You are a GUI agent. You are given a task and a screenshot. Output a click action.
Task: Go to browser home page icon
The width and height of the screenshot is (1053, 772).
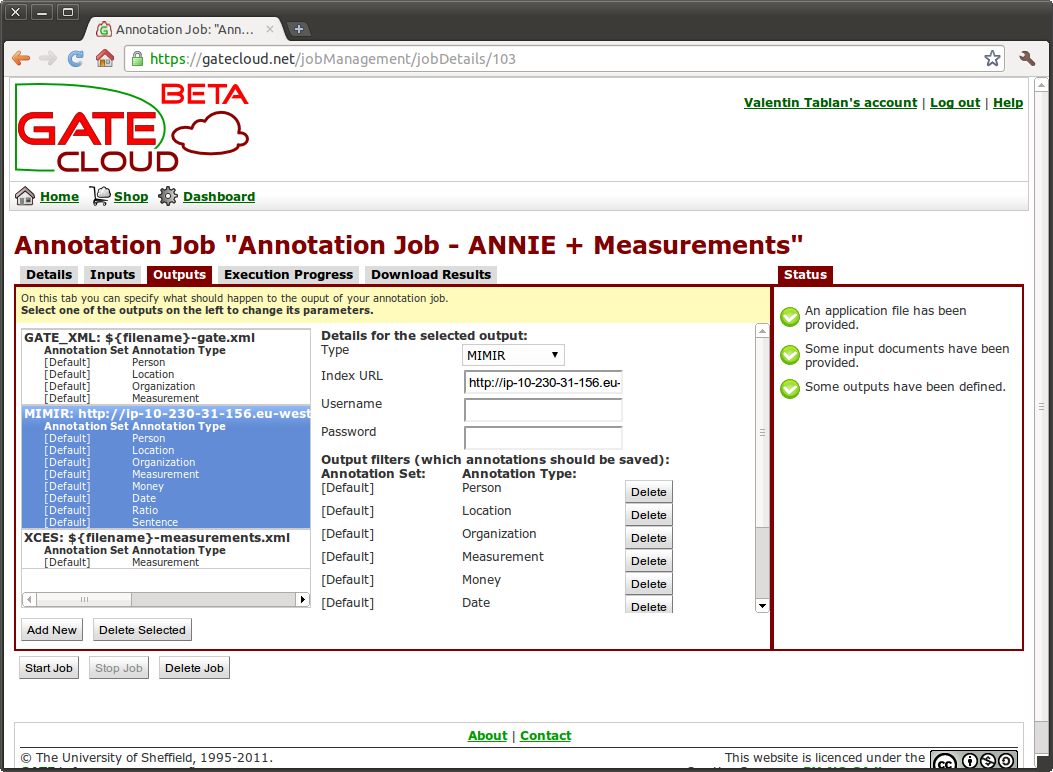(104, 58)
